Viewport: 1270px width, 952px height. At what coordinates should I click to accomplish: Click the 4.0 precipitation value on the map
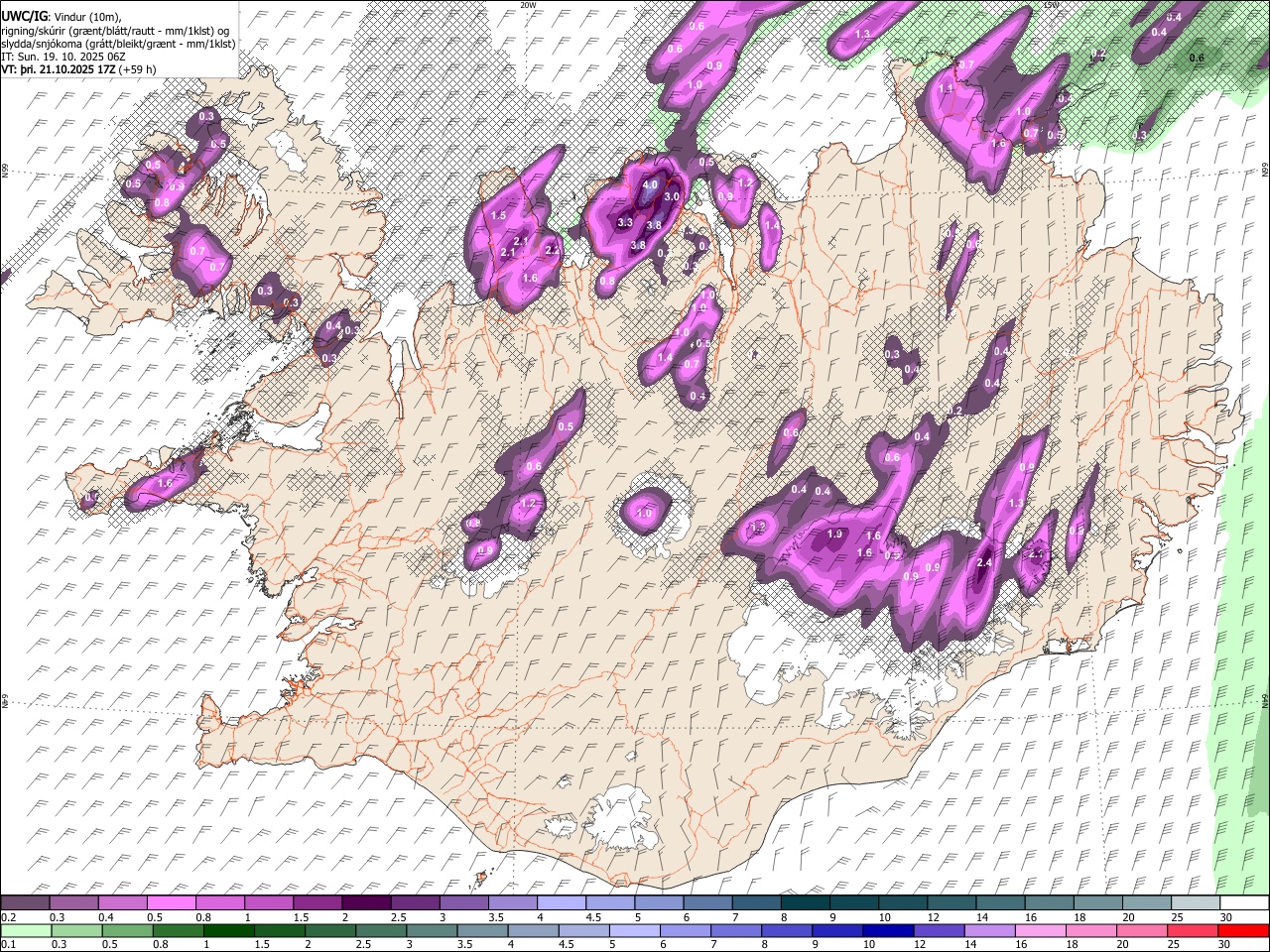[651, 184]
